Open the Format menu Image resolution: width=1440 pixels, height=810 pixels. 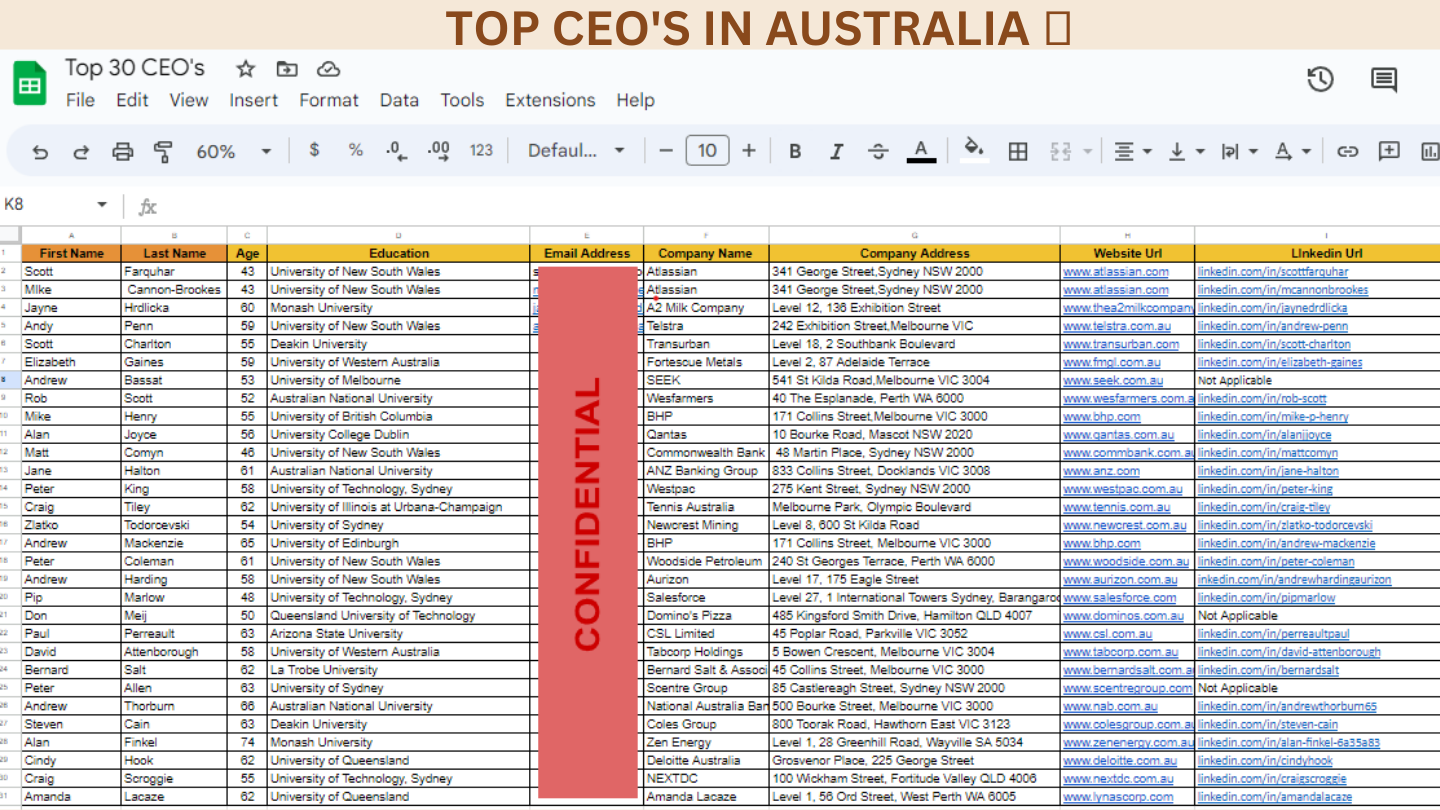pos(329,100)
